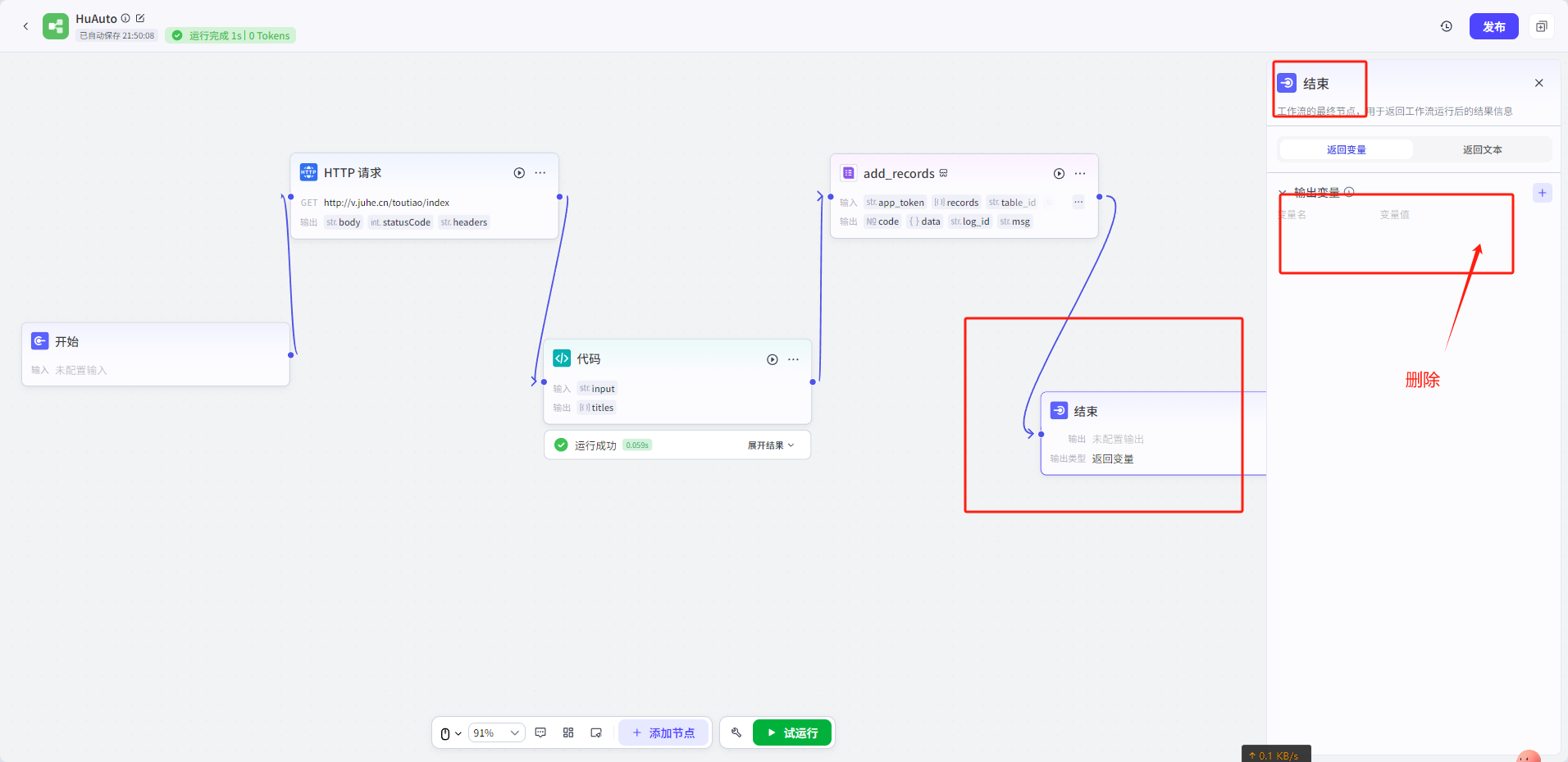Run the 代码 node individually
The image size is (1568, 762).
(772, 359)
